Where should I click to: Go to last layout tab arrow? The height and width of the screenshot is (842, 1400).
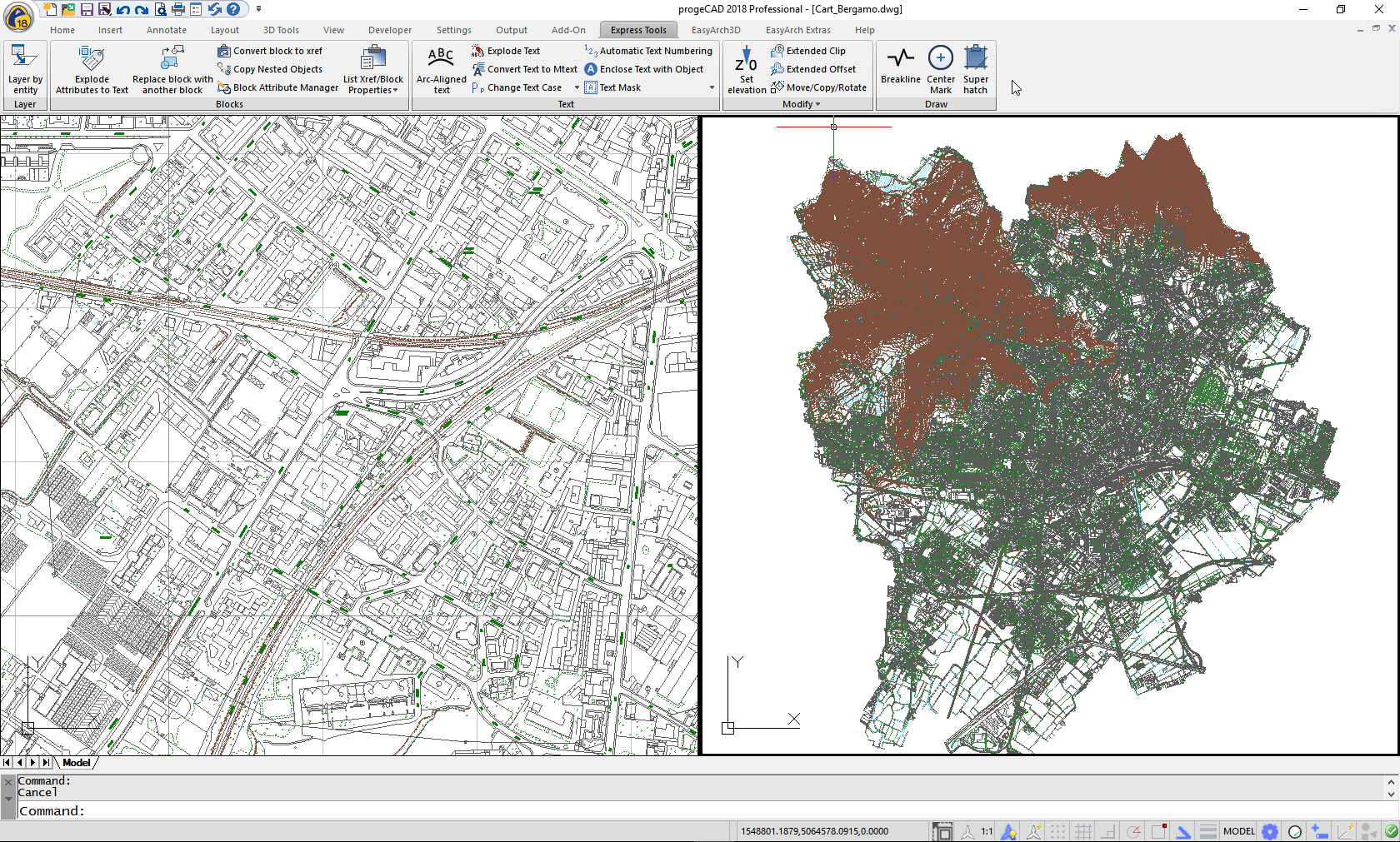click(x=46, y=762)
